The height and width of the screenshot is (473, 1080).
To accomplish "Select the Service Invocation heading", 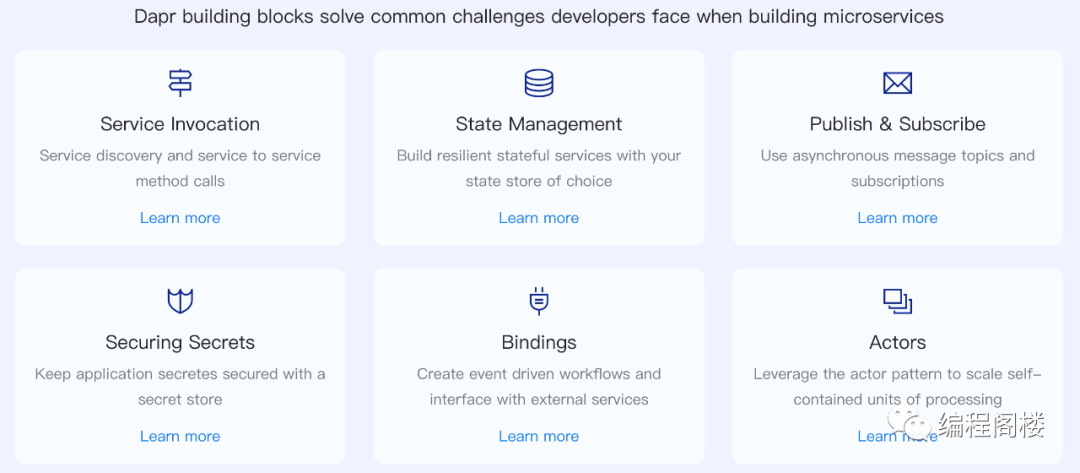I will (x=180, y=124).
